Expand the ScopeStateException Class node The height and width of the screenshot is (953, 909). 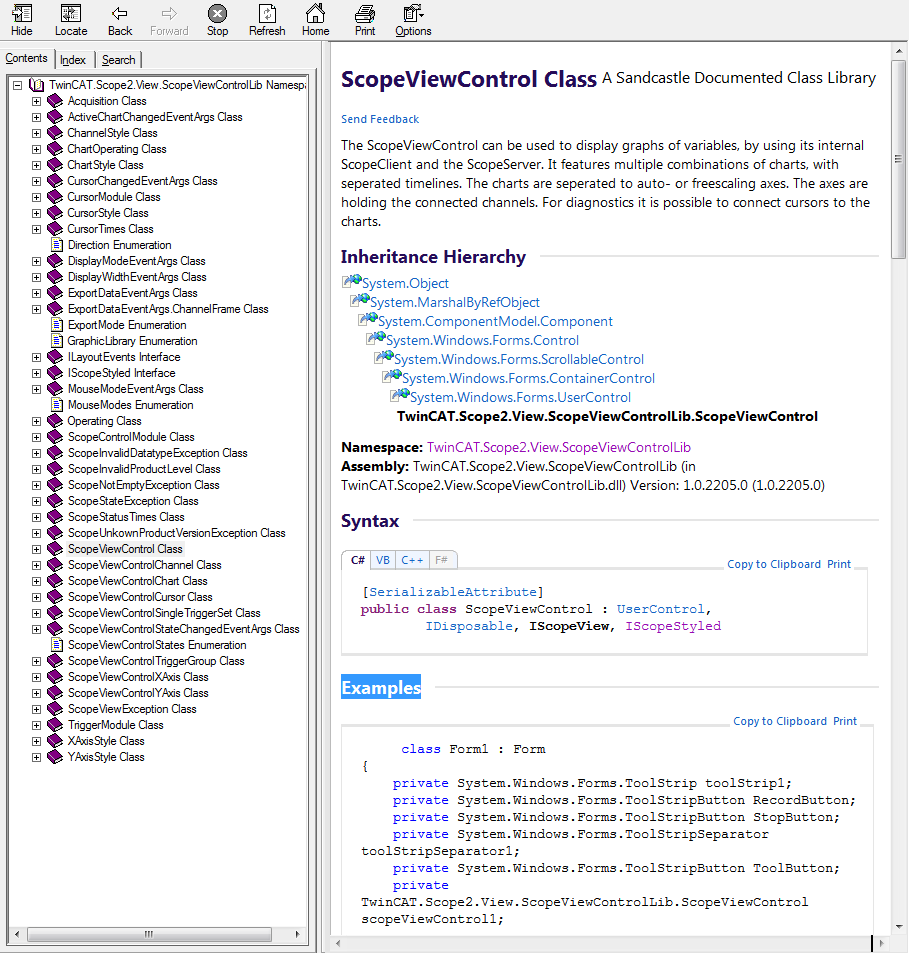tap(36, 501)
